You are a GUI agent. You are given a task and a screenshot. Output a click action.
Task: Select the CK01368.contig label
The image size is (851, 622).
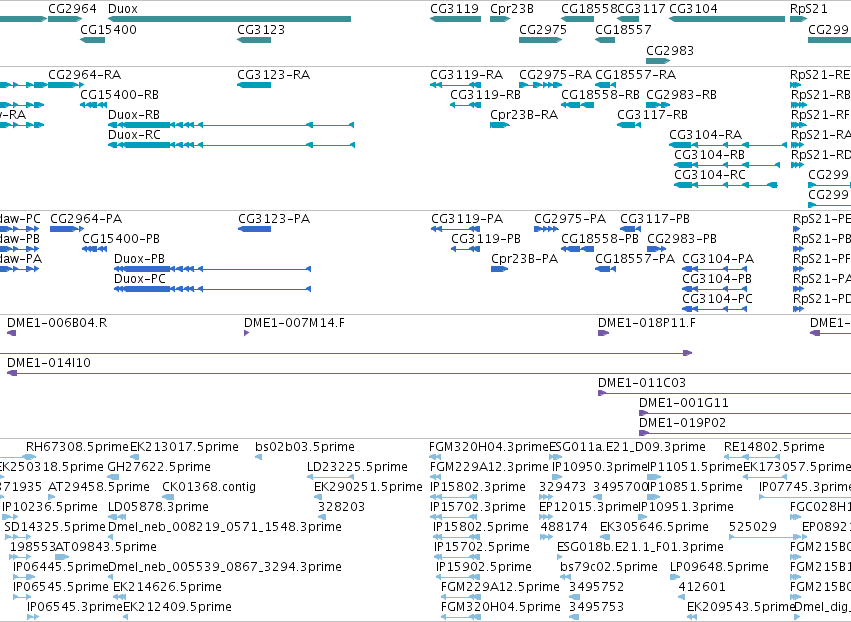click(209, 487)
